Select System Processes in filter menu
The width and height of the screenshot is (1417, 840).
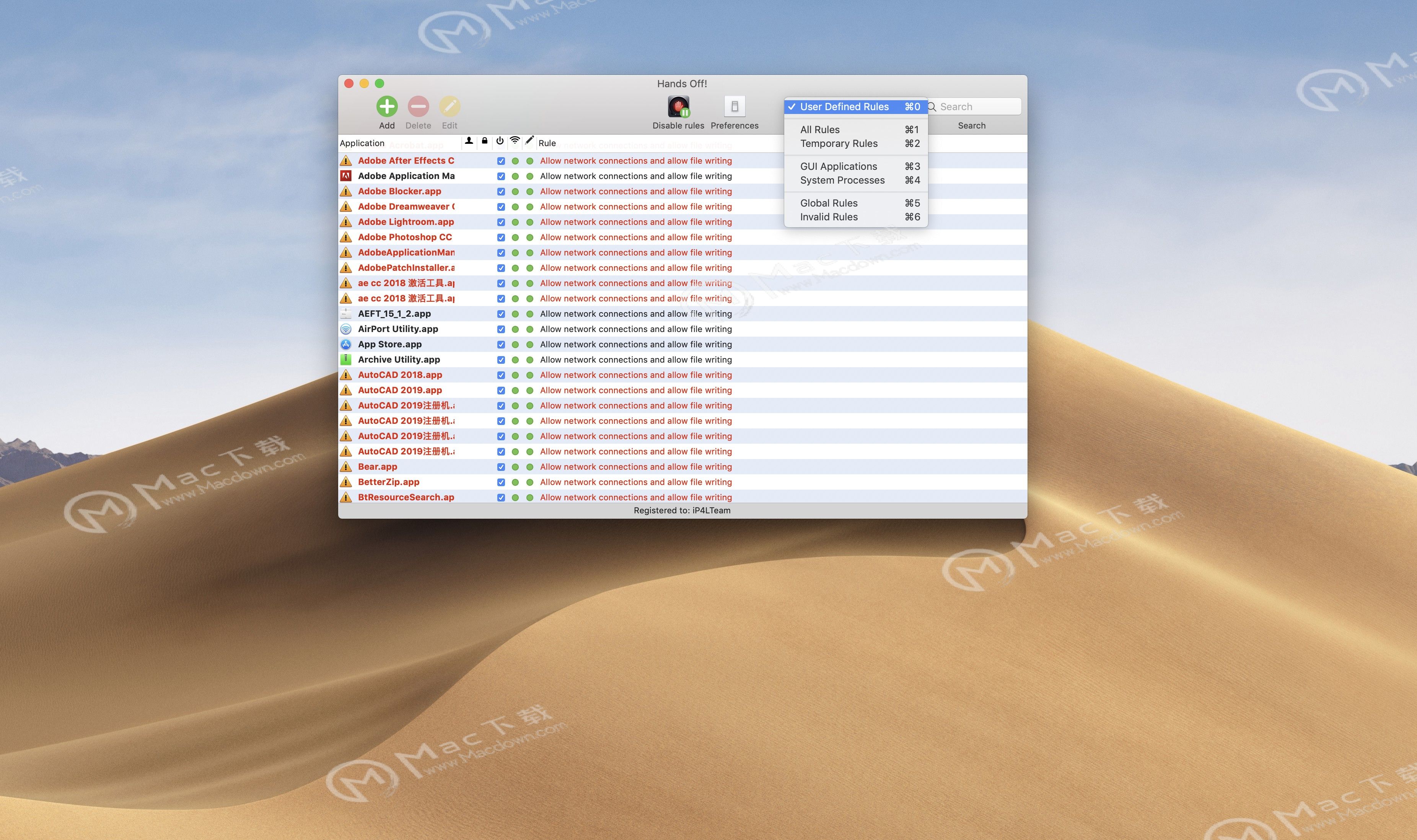point(855,180)
